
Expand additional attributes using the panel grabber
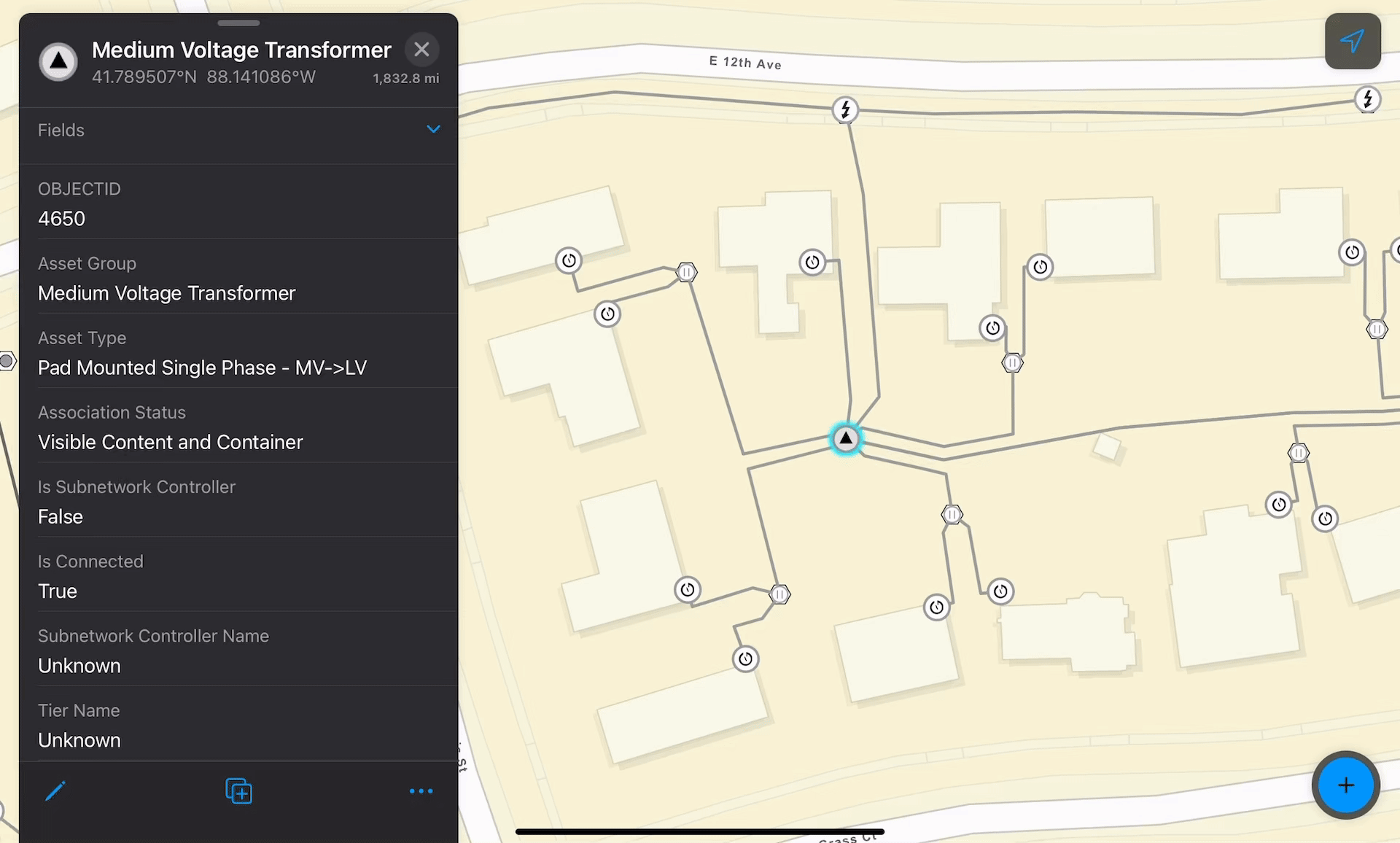(238, 23)
